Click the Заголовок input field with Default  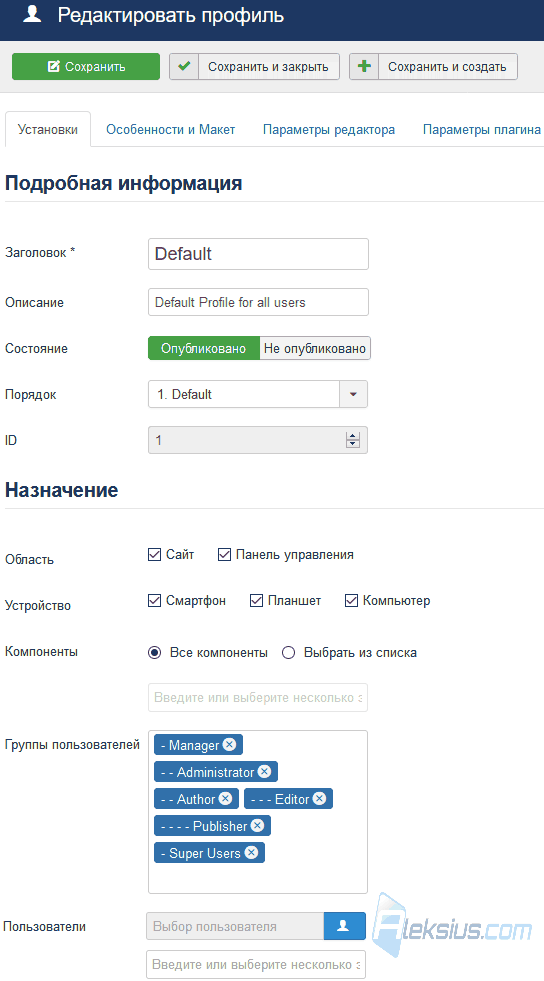pyautogui.click(x=258, y=254)
